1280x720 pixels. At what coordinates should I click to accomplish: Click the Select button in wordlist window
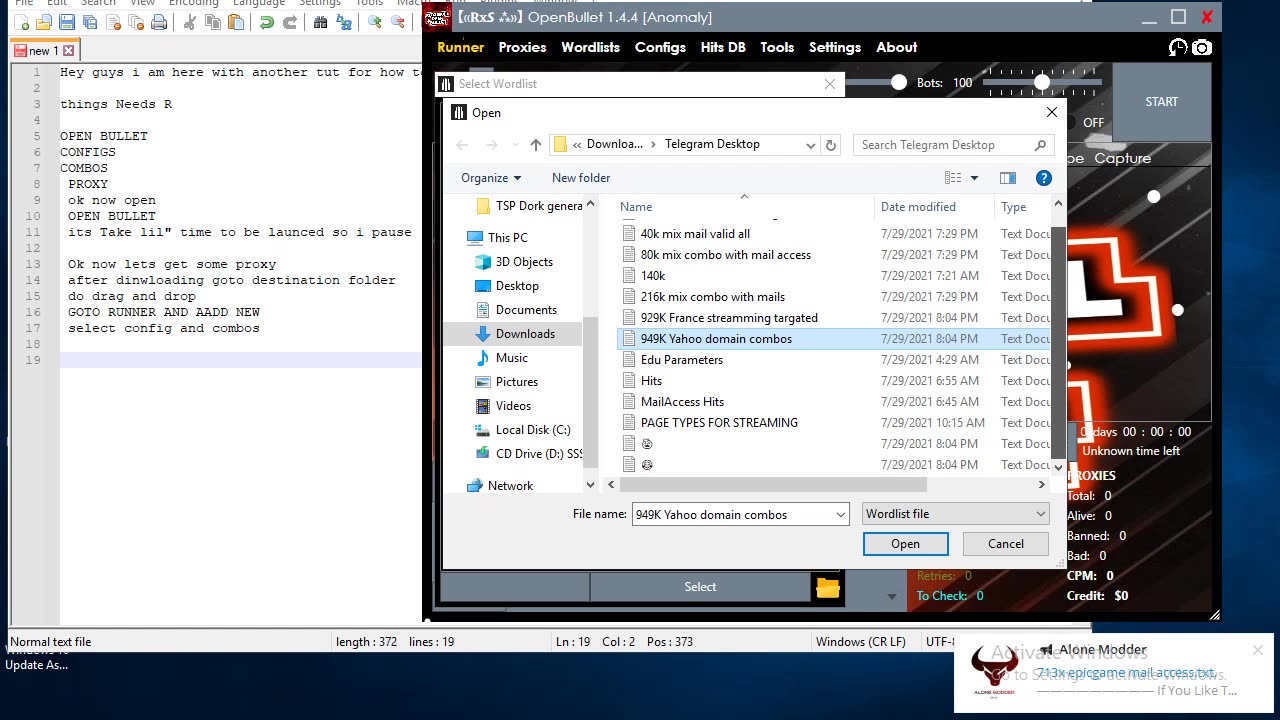coord(700,587)
